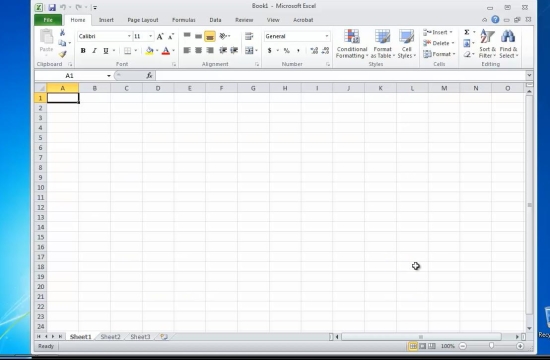Viewport: 550px width, 360px height.
Task: Open the Calibri font name dropdown
Action: point(129,36)
